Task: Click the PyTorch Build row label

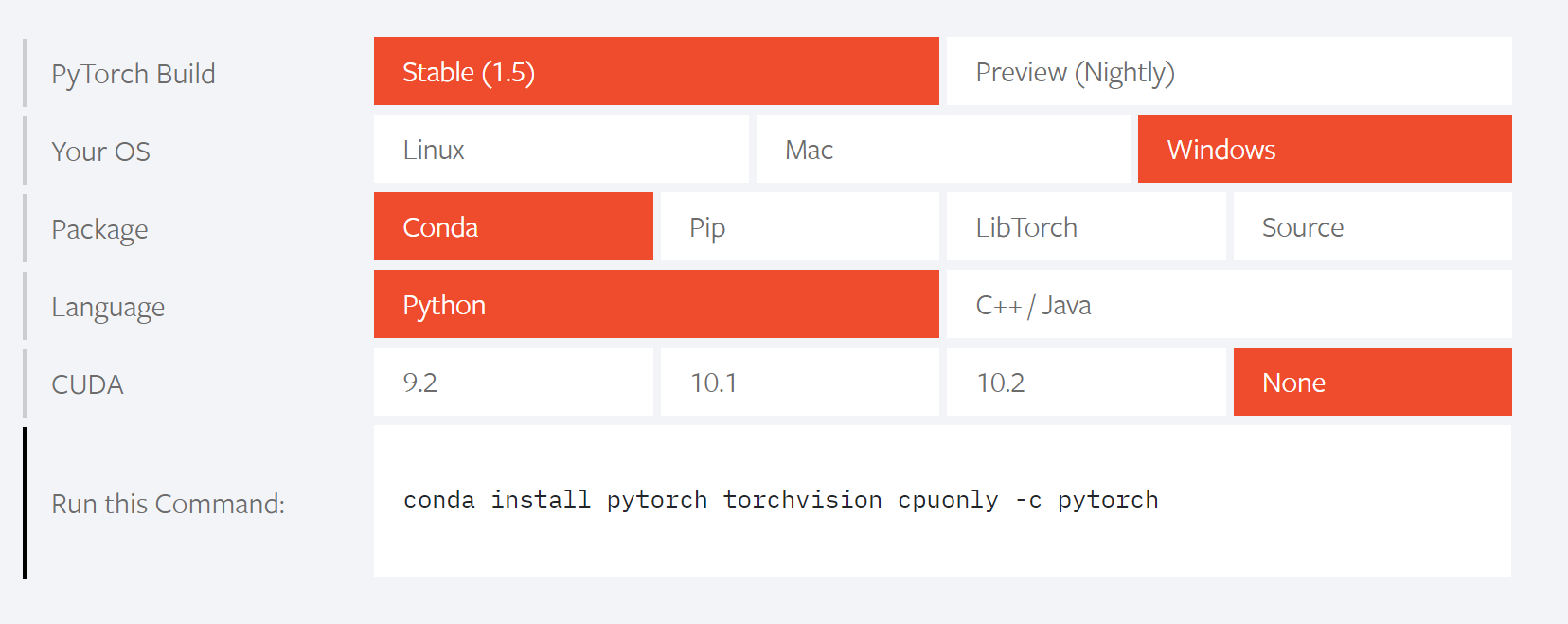Action: click(x=134, y=74)
